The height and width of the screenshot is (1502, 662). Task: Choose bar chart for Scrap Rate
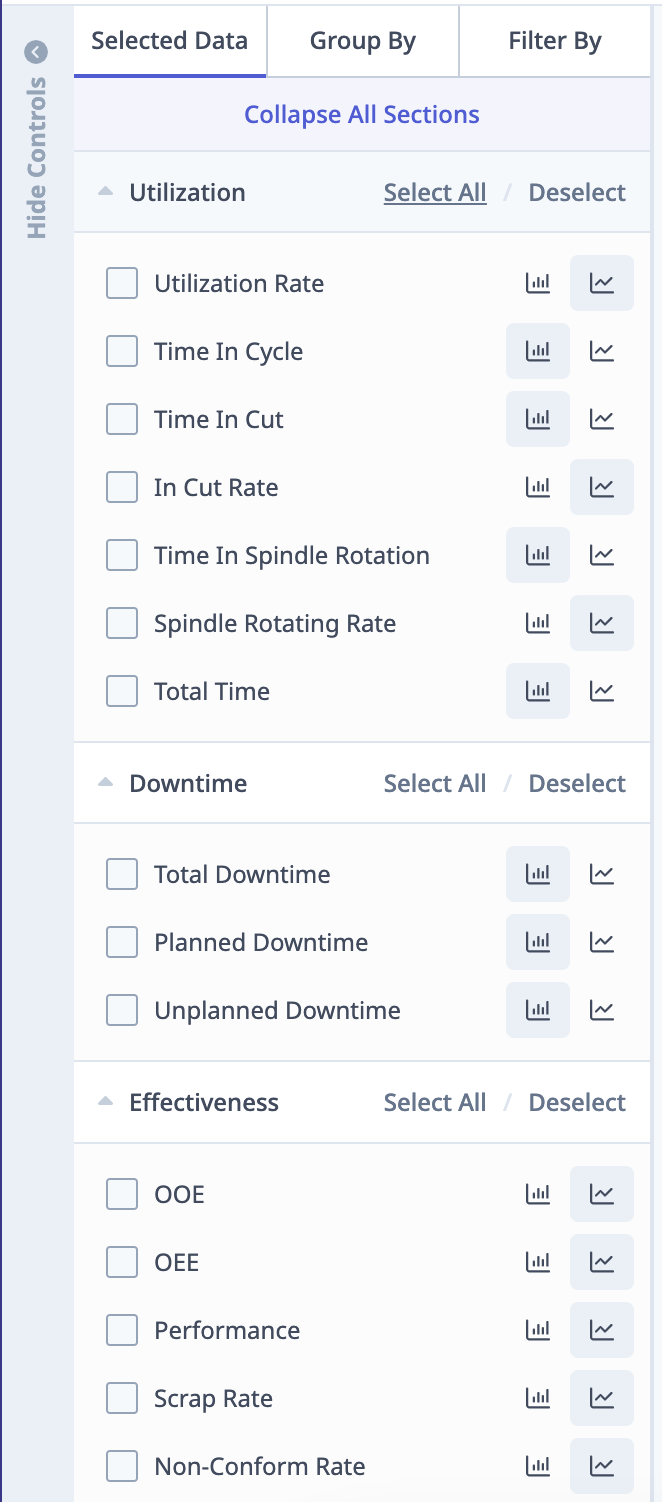pos(538,1398)
